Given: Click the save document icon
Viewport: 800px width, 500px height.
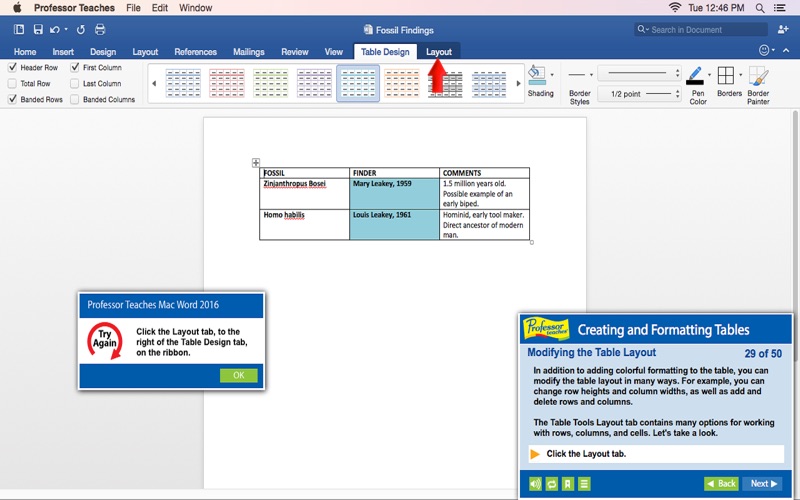Looking at the screenshot, I should point(38,30).
